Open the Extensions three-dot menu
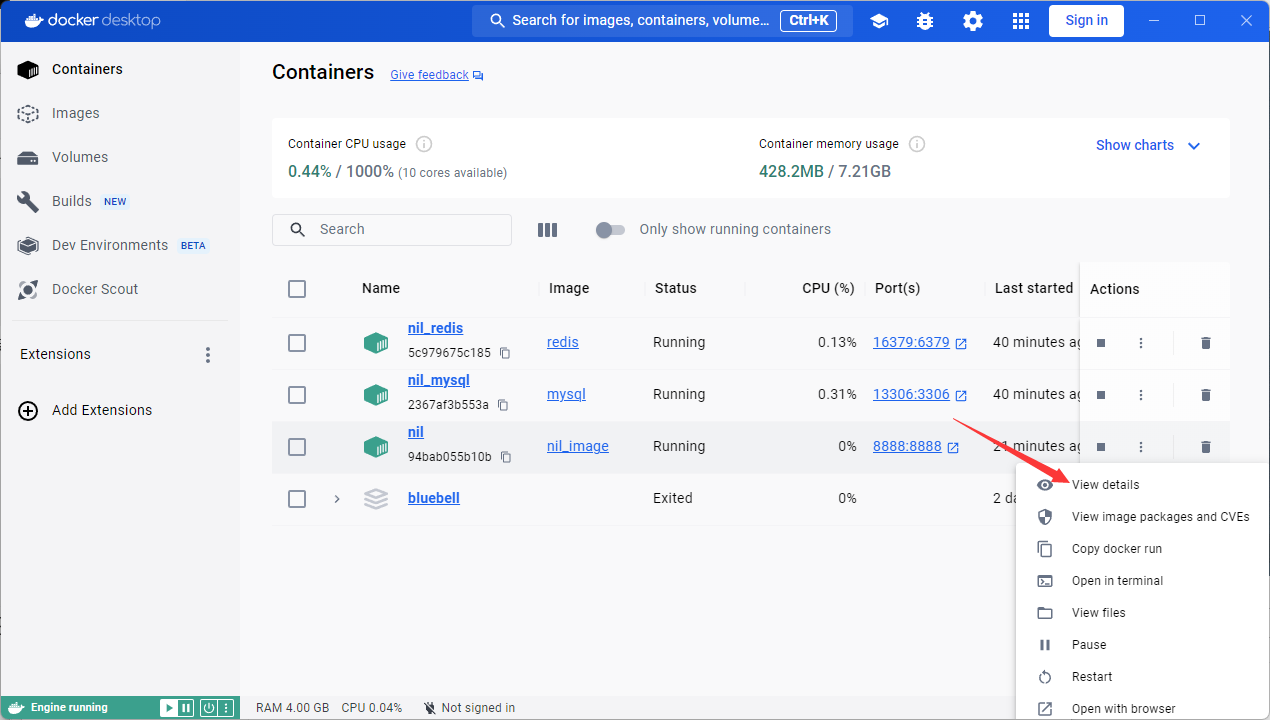1270x720 pixels. click(x=208, y=355)
